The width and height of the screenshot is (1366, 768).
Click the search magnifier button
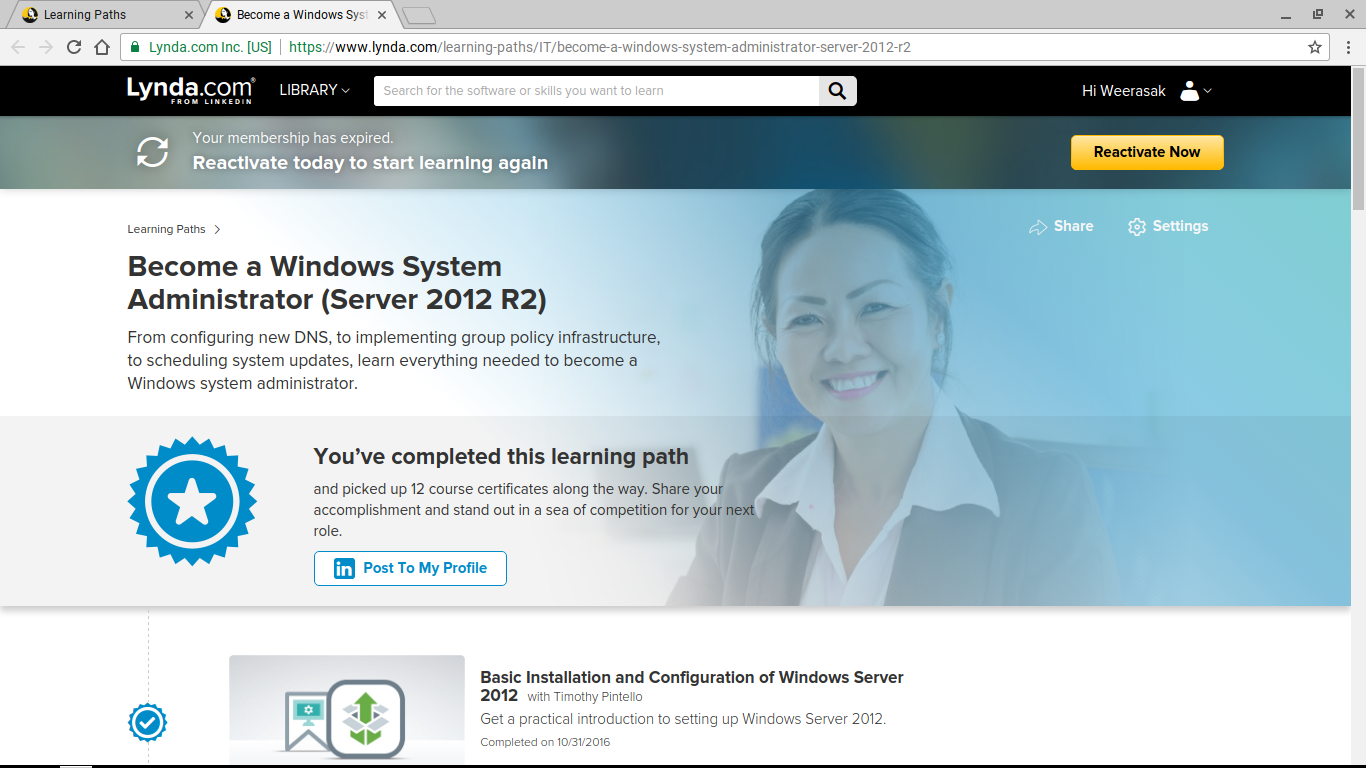click(838, 91)
